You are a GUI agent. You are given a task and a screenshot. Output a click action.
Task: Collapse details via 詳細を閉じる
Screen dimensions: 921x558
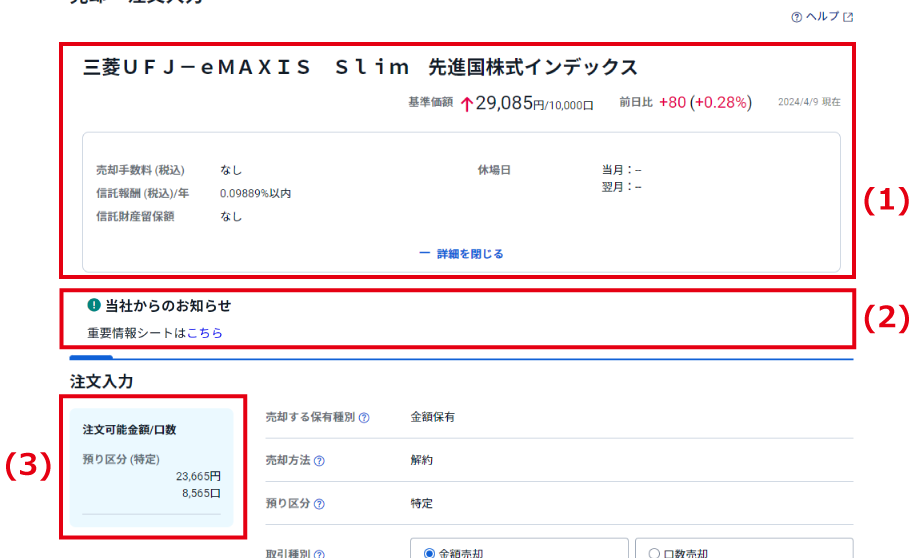point(461,254)
